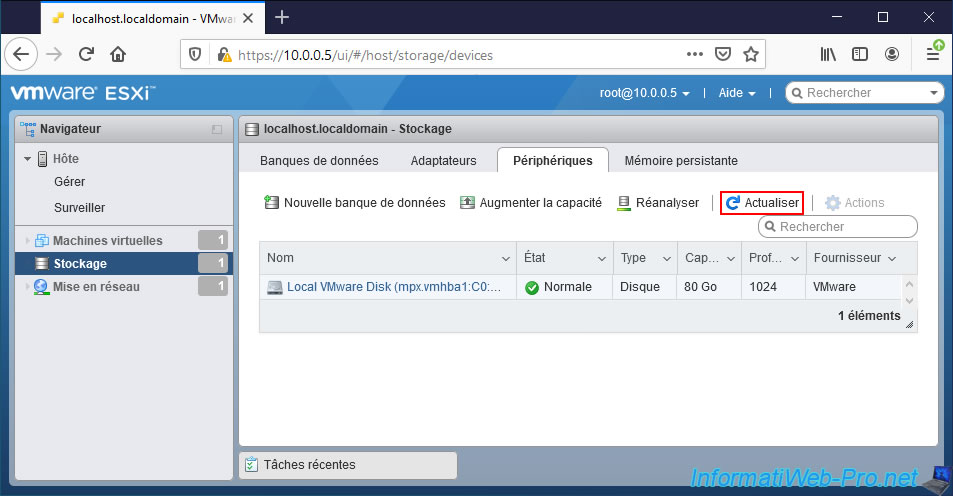Click the devices table Rechercher field
The width and height of the screenshot is (953, 496).
pos(838,227)
